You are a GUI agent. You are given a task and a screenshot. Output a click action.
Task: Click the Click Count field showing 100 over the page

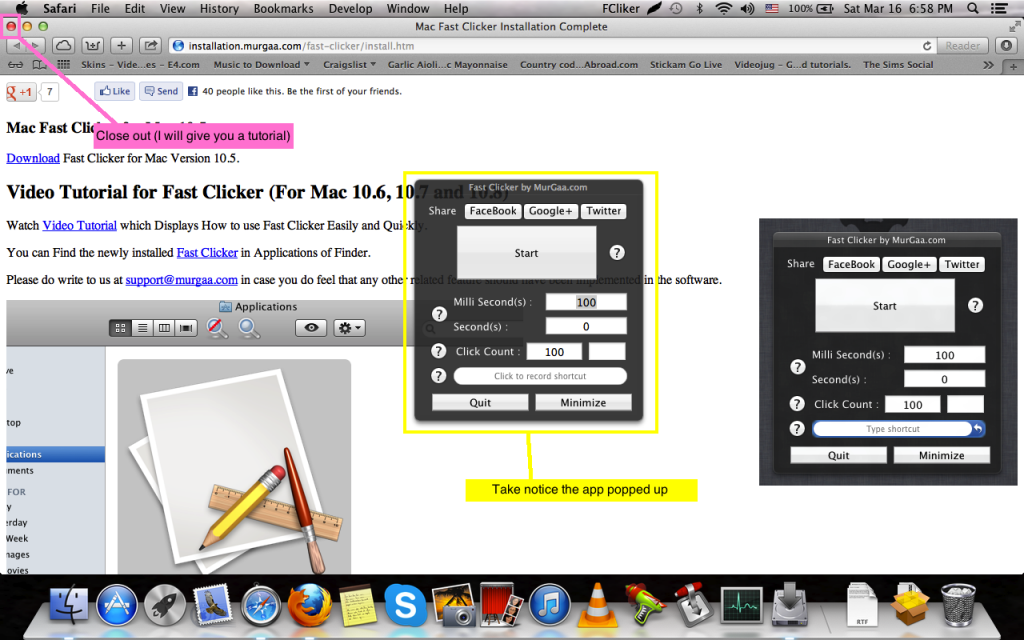[x=554, y=351]
